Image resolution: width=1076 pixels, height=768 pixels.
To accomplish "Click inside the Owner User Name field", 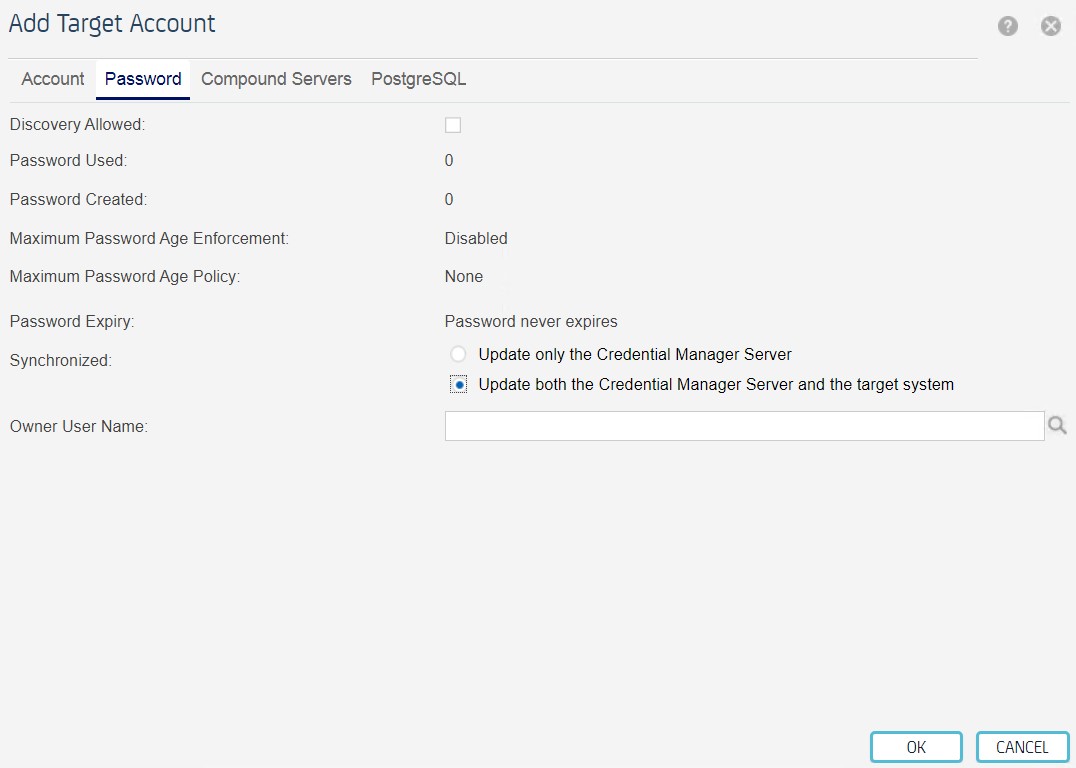I will (744, 425).
